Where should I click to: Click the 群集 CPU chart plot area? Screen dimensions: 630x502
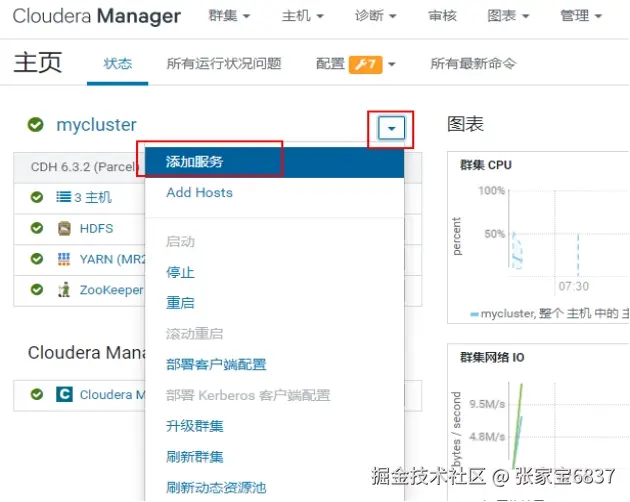[x=569, y=233]
